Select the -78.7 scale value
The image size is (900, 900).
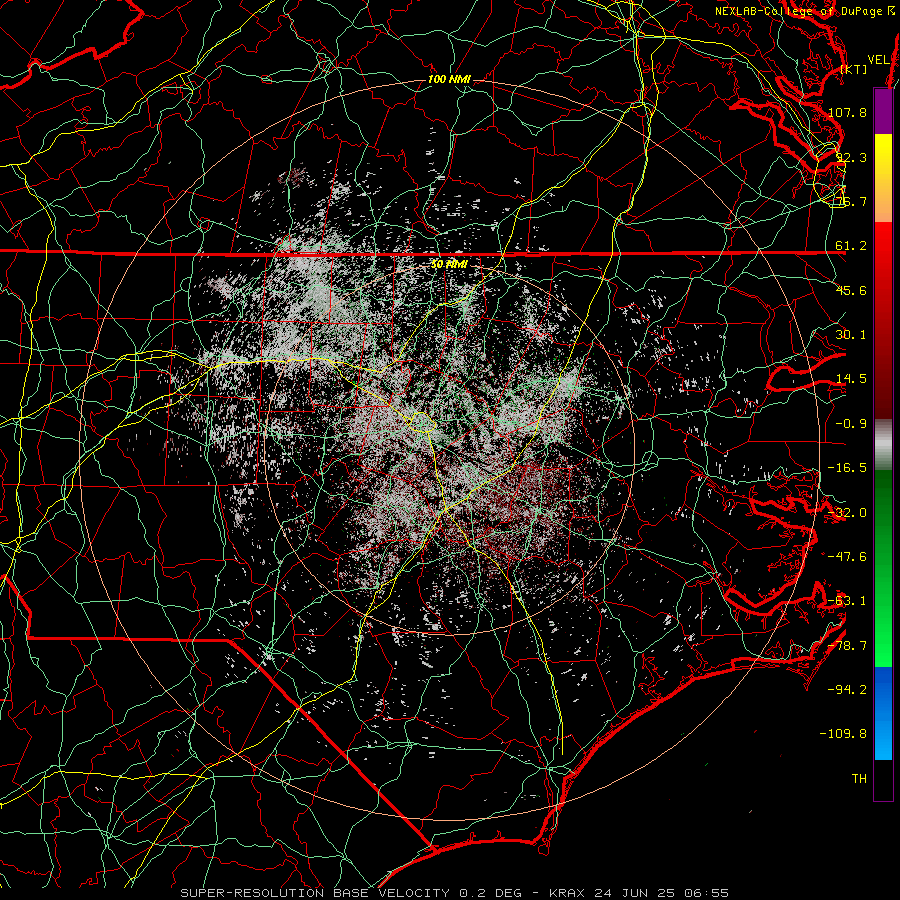coord(847,646)
